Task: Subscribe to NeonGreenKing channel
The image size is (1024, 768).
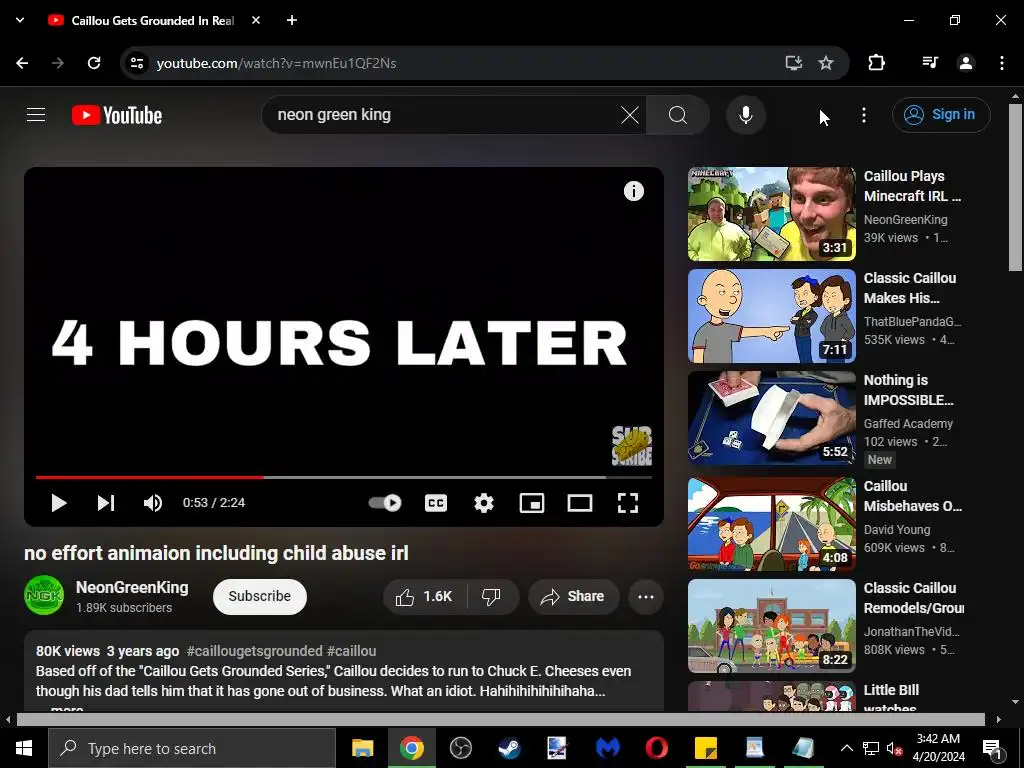Action: tap(259, 596)
